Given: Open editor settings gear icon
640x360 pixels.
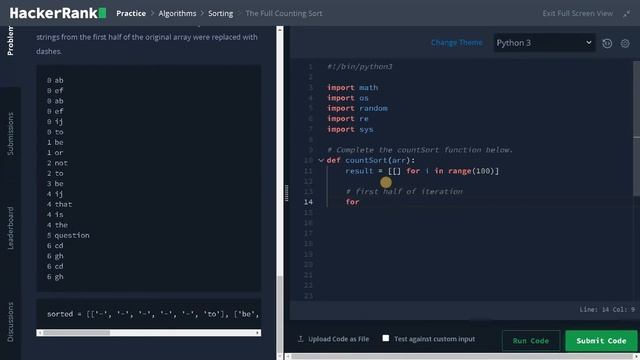Looking at the screenshot, I should click(x=625, y=43).
